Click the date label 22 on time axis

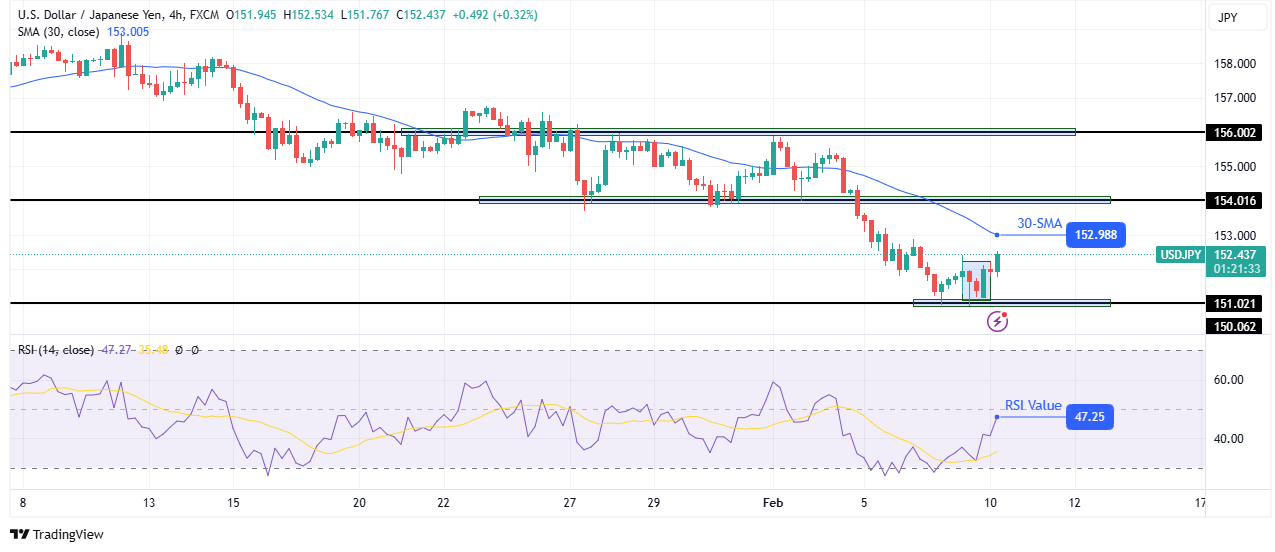tap(443, 503)
